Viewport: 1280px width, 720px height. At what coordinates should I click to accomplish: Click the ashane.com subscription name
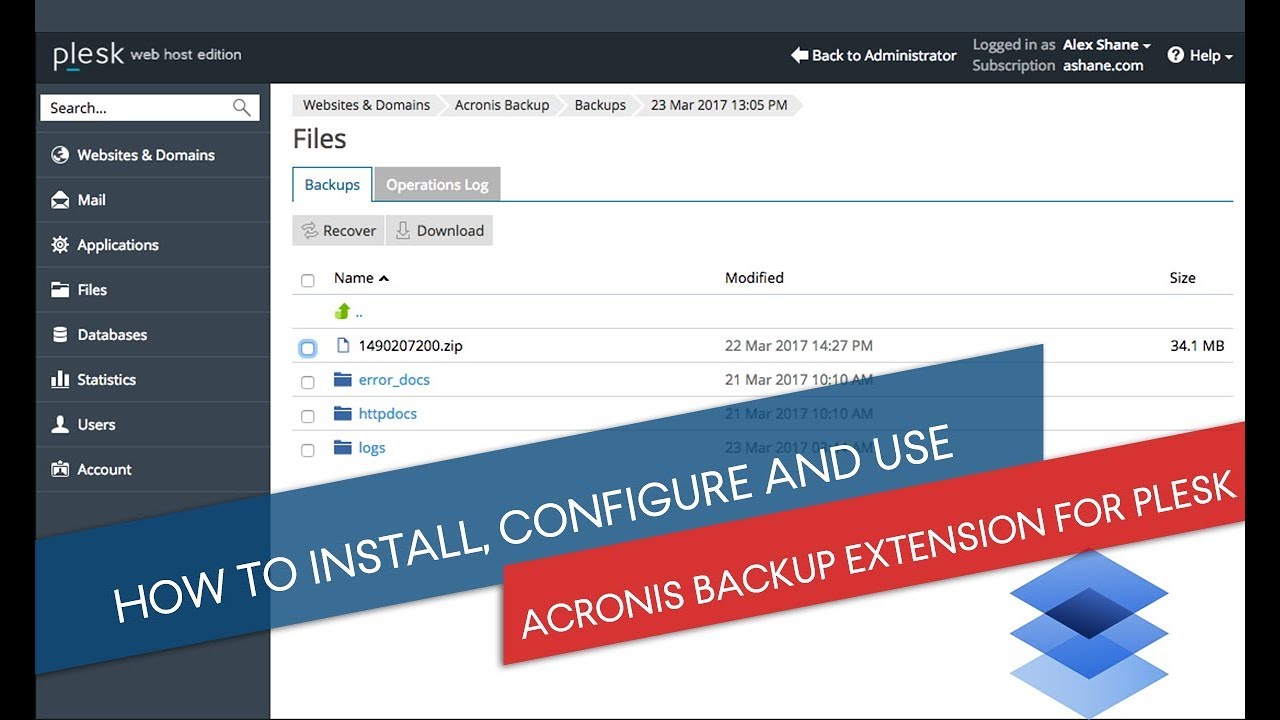click(x=1103, y=65)
